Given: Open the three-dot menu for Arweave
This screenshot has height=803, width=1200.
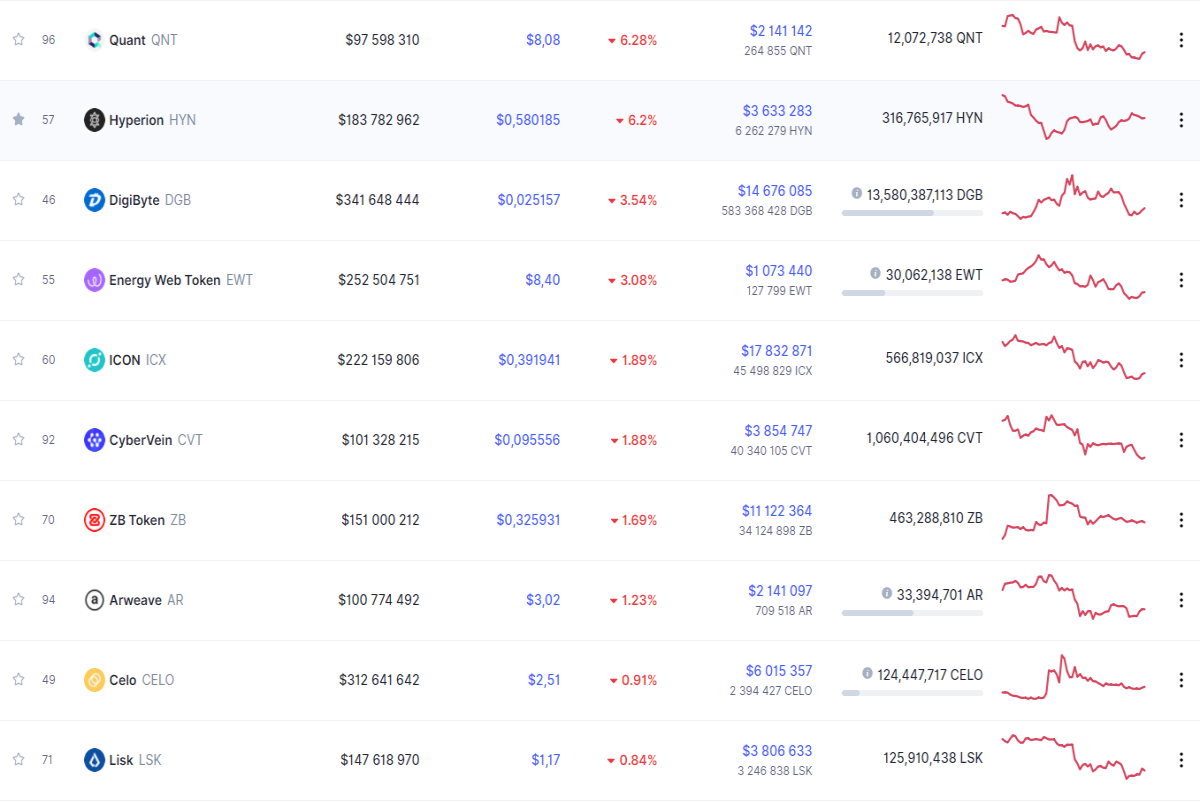Looking at the screenshot, I should tap(1181, 600).
